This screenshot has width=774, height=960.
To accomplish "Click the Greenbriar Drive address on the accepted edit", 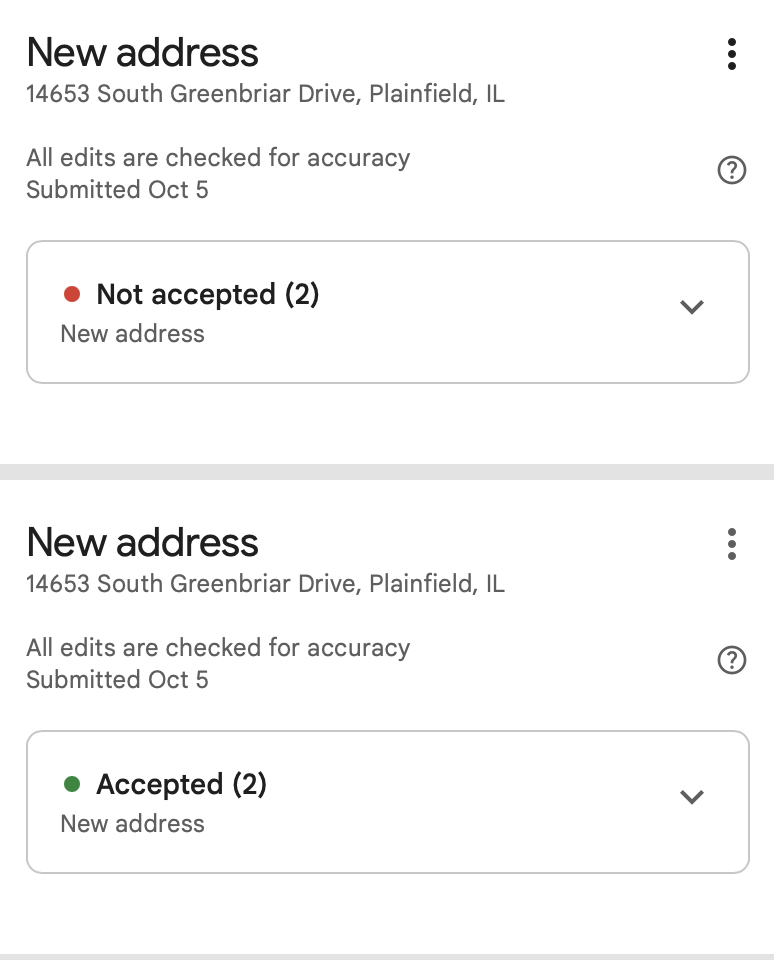I will pyautogui.click(x=265, y=584).
